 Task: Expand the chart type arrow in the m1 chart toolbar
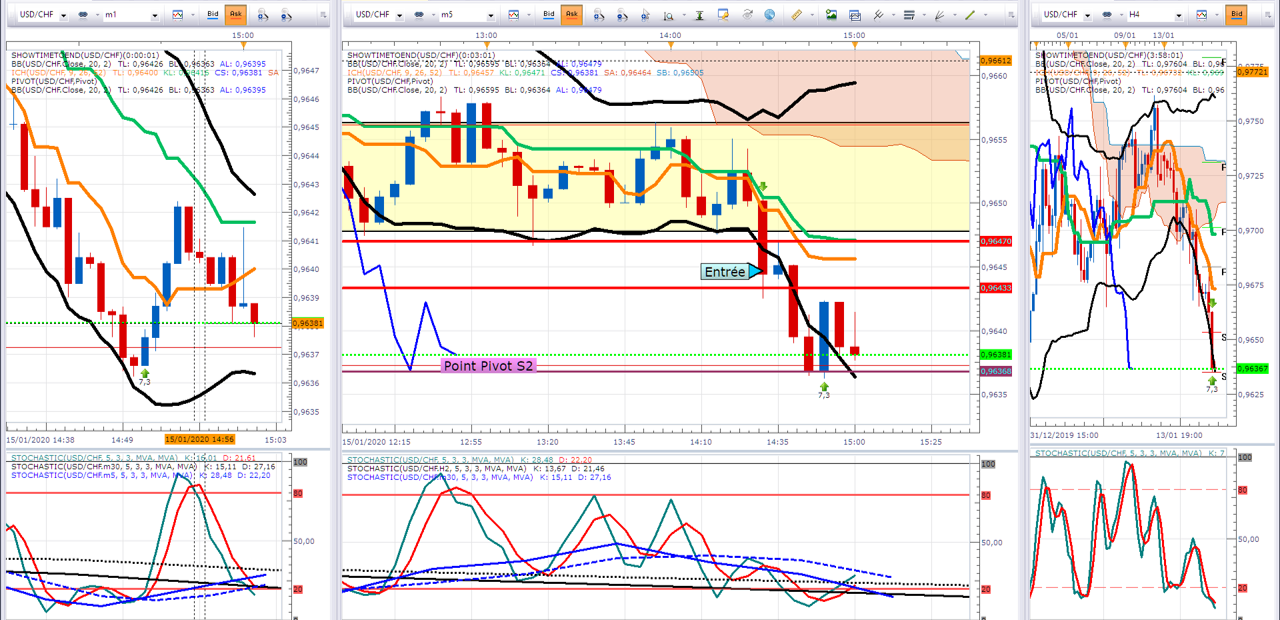[x=191, y=15]
